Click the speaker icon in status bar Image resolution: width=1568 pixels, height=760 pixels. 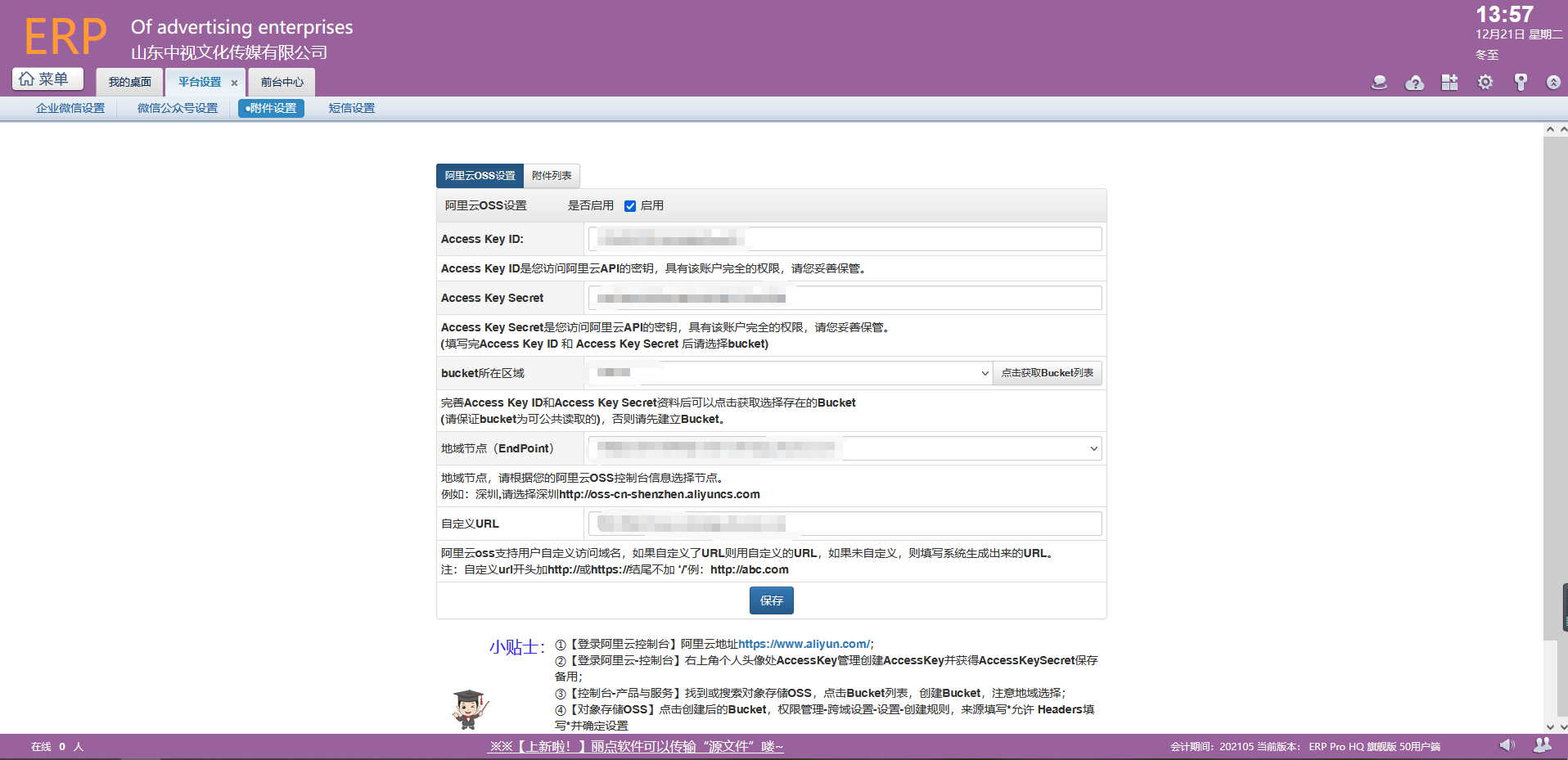[x=1507, y=745]
